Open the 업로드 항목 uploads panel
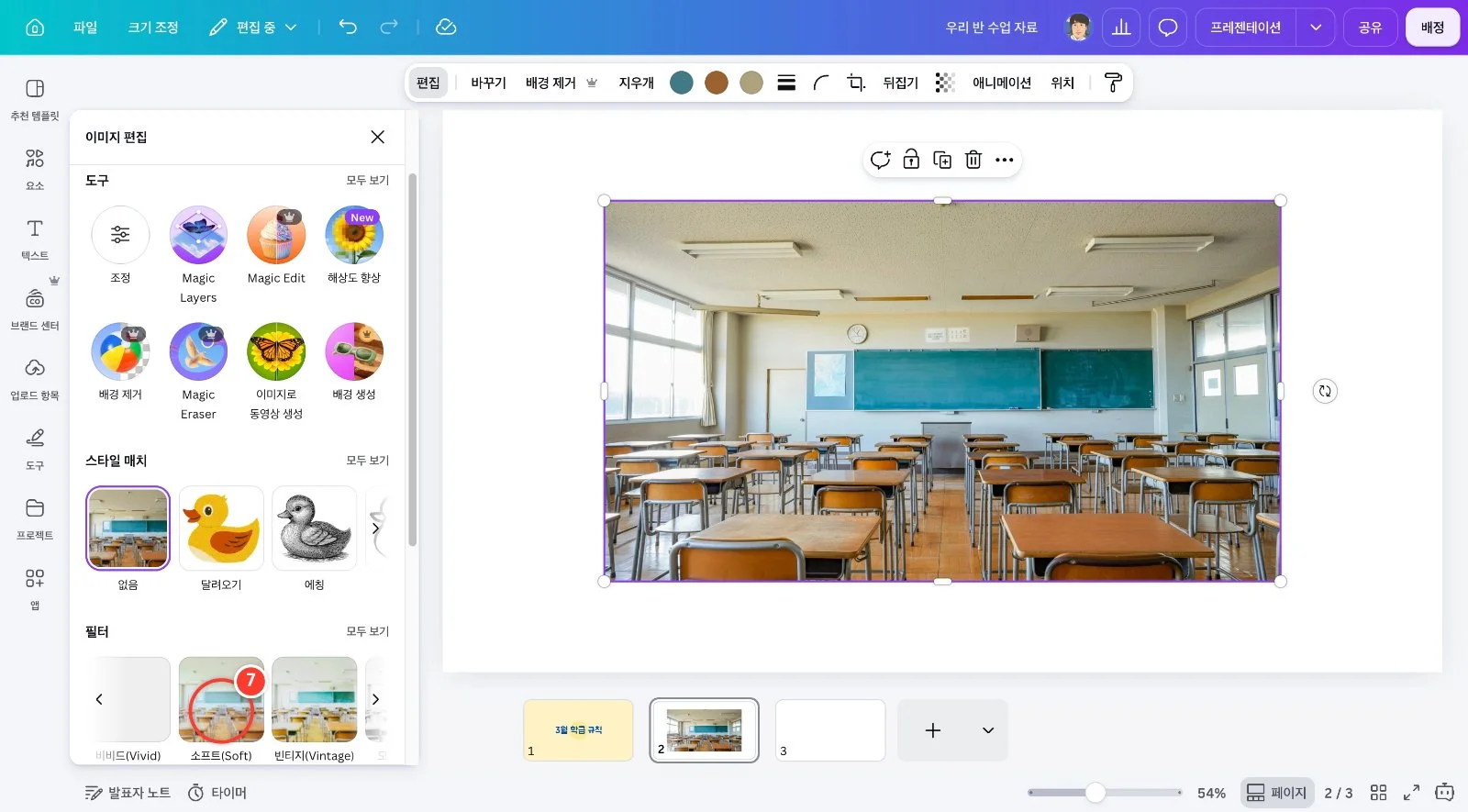 pyautogui.click(x=35, y=379)
